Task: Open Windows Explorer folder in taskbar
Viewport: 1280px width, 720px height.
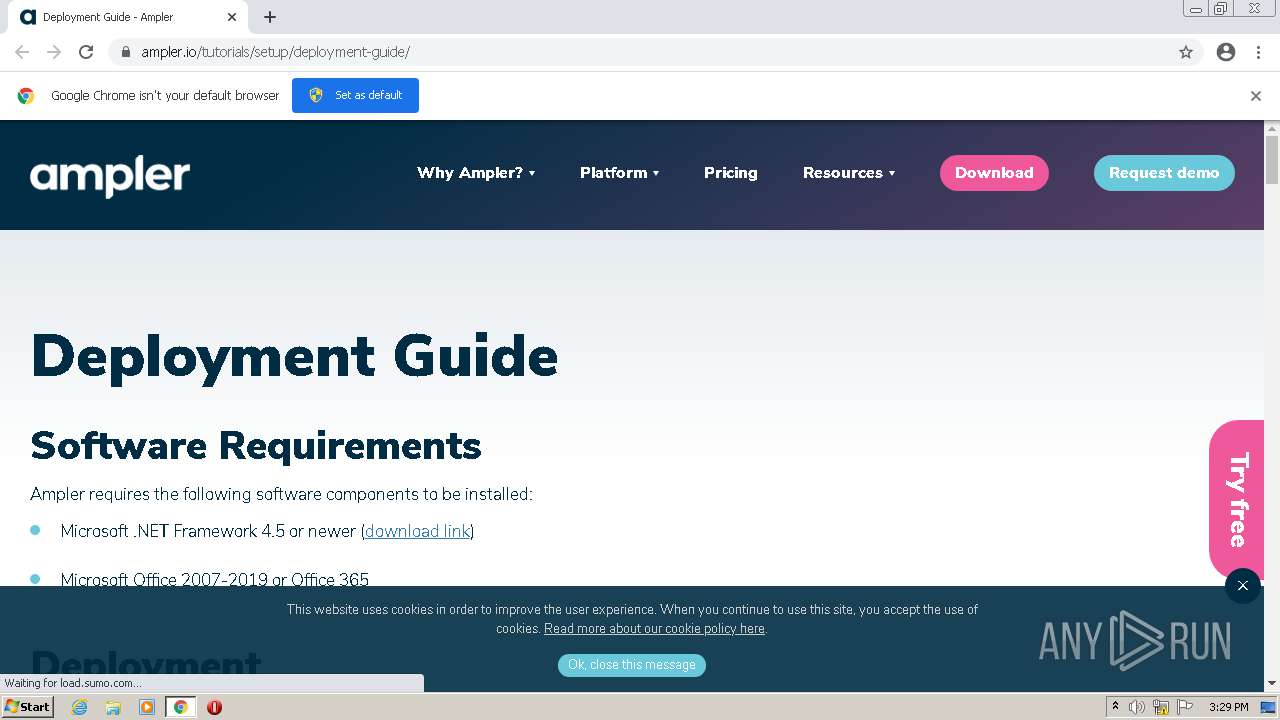Action: coord(113,707)
